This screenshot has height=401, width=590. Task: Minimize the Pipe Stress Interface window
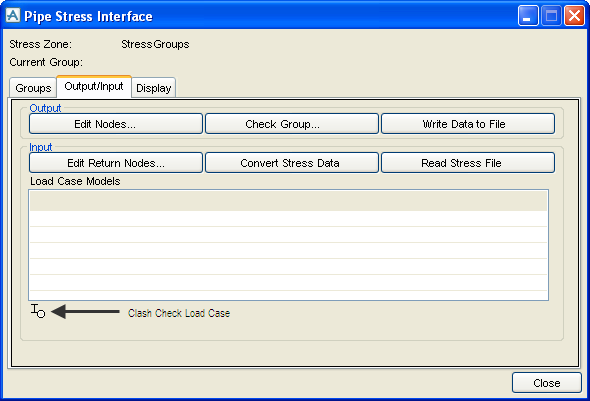[528, 16]
